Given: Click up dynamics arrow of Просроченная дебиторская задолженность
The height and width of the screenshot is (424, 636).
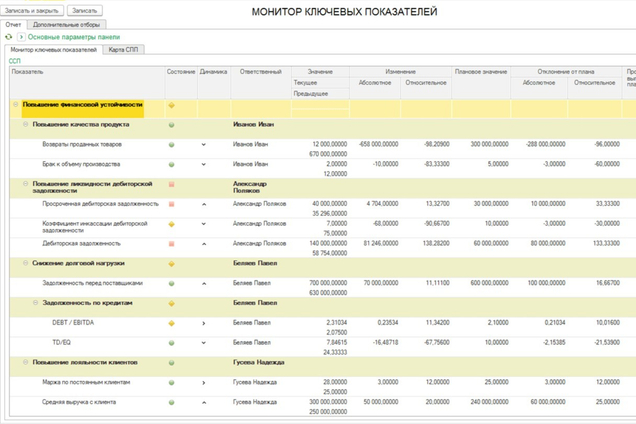Looking at the screenshot, I should pyautogui.click(x=204, y=204).
